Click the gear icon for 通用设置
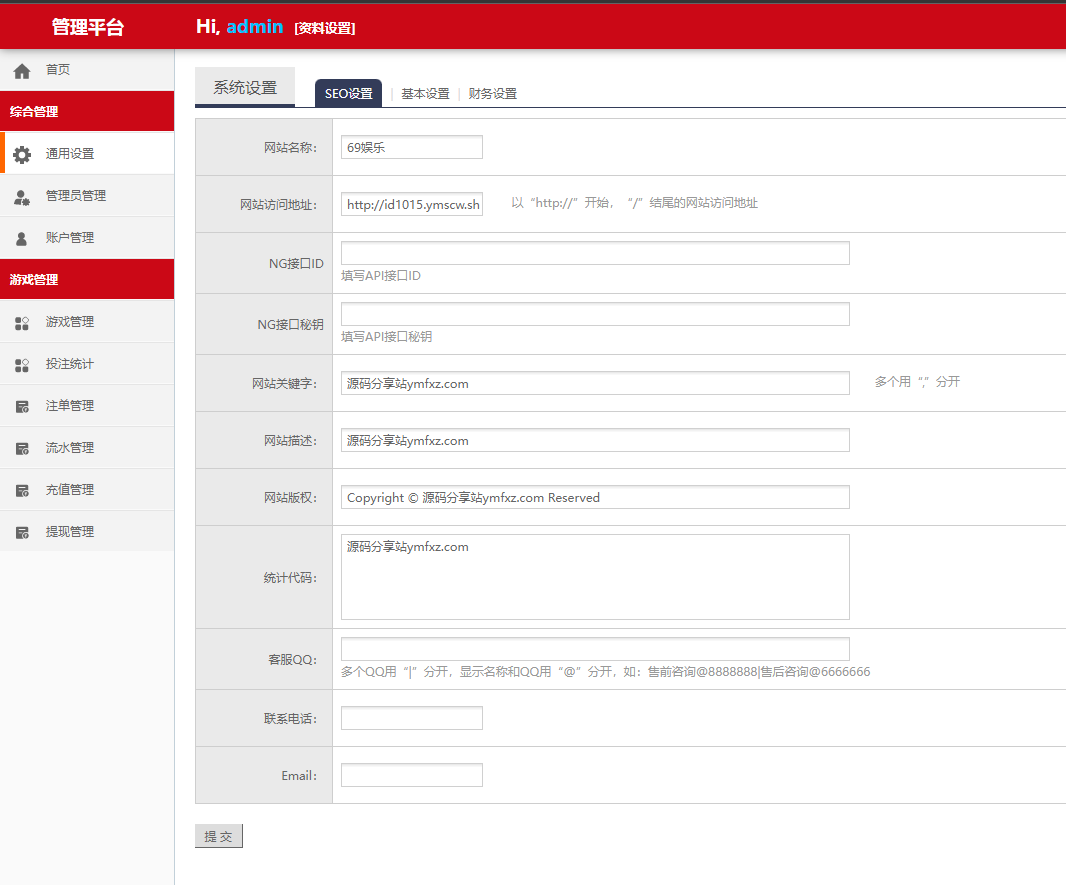This screenshot has width=1066, height=885. coord(22,155)
